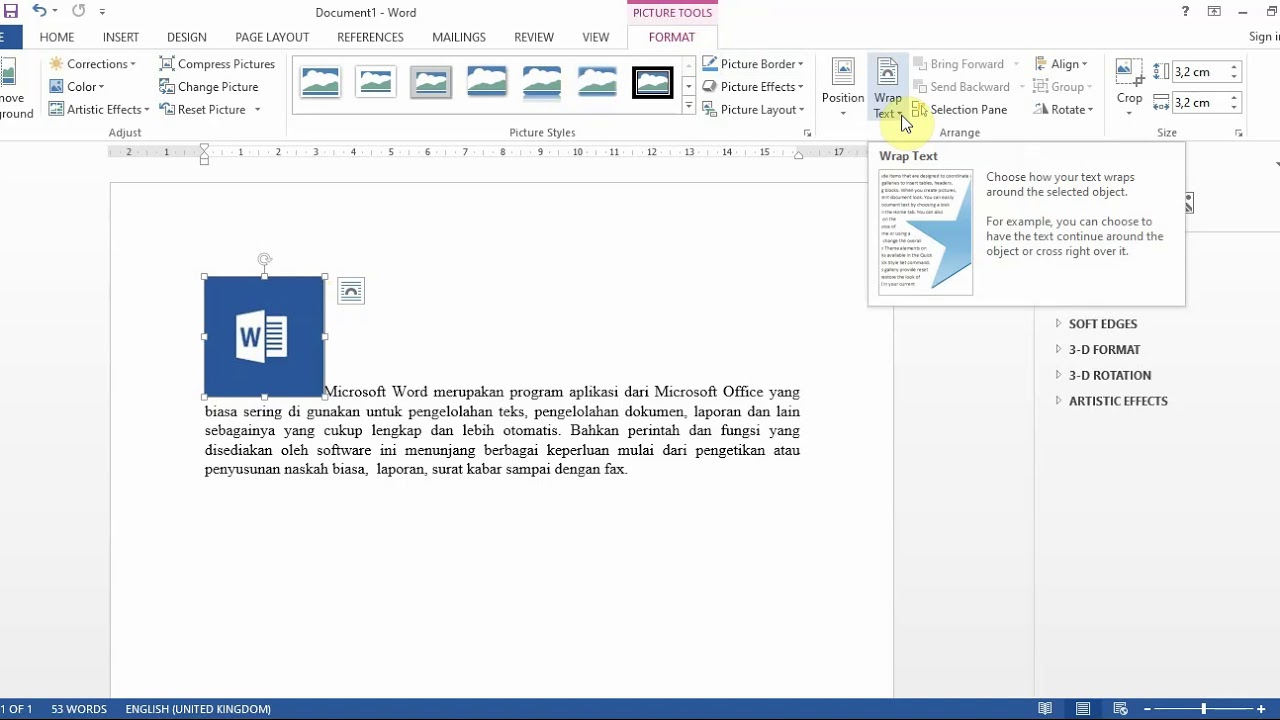
Task: Click Compress Pictures
Action: 217,64
